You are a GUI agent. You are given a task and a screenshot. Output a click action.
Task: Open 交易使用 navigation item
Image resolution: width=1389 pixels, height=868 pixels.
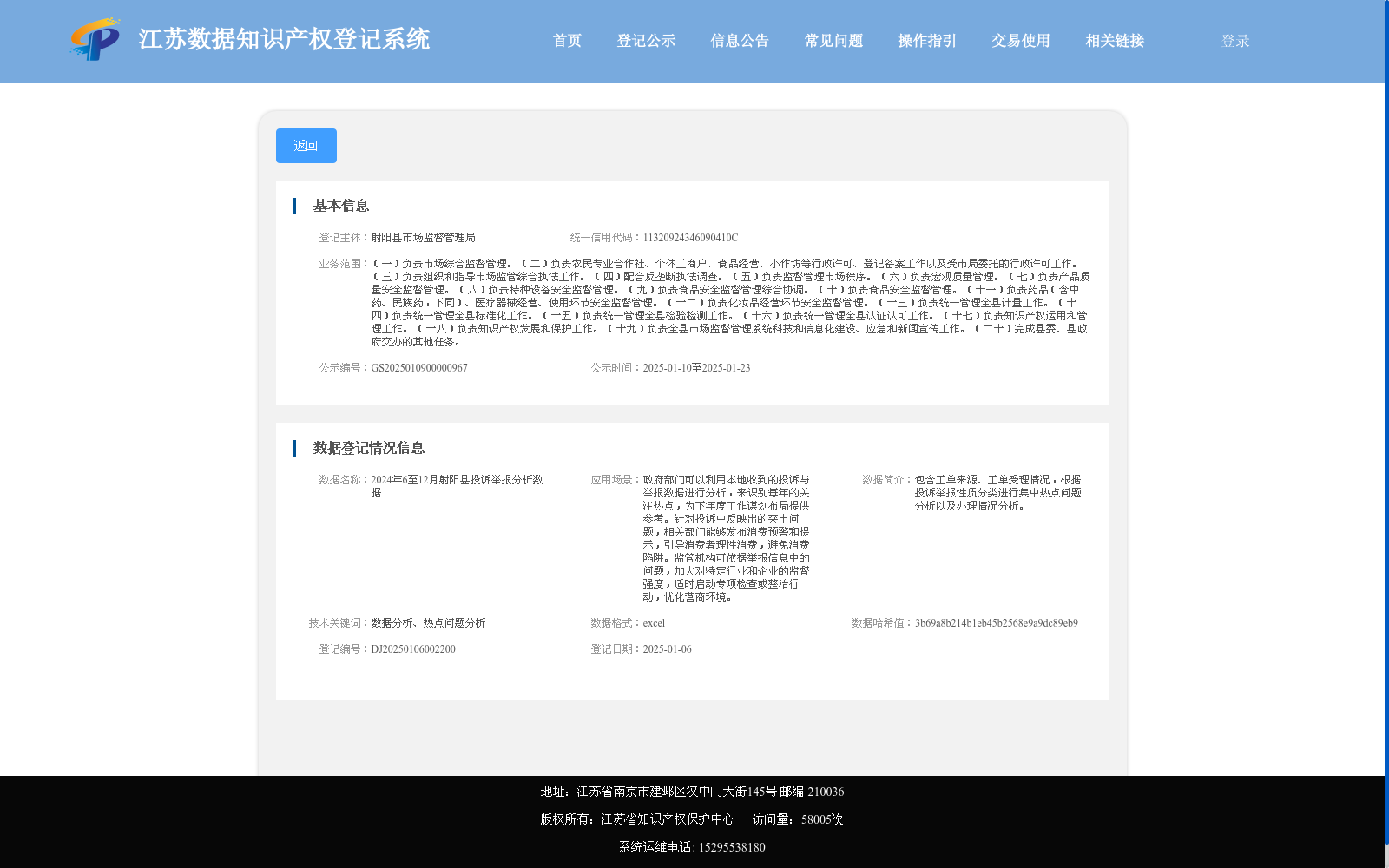coord(1021,41)
